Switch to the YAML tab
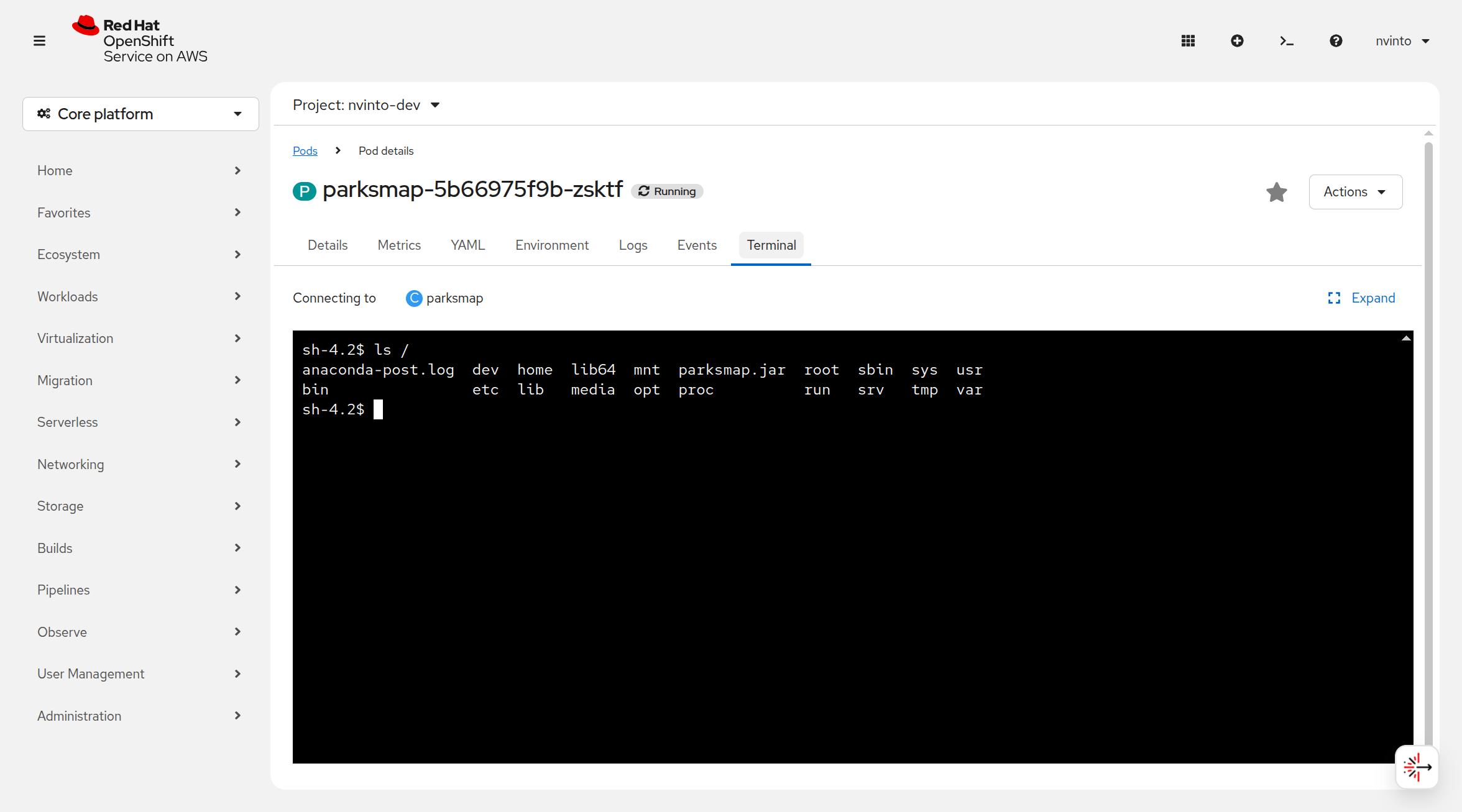The image size is (1462, 812). click(468, 245)
